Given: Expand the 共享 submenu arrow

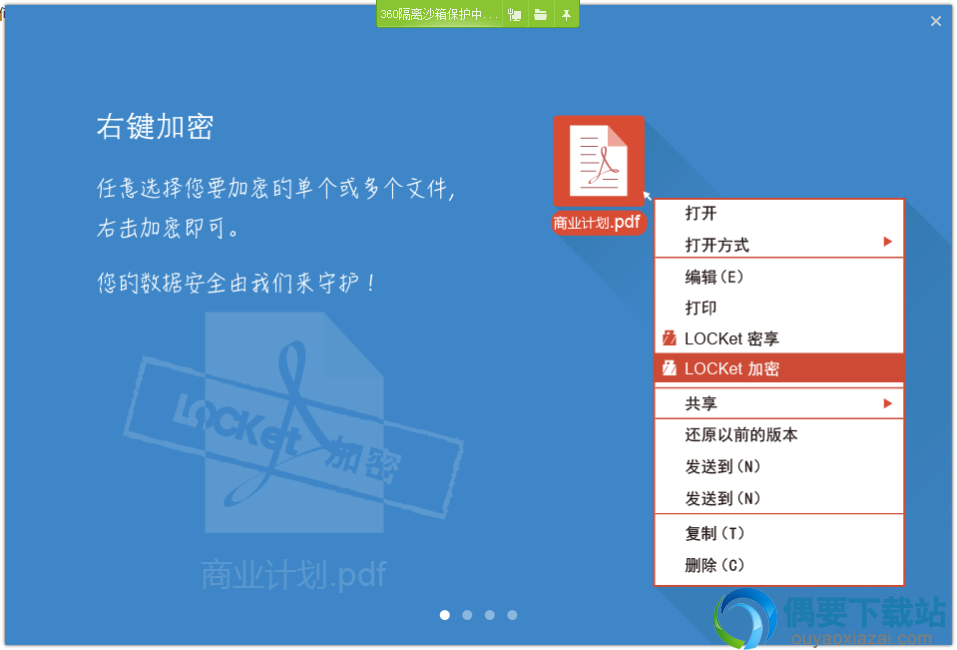Looking at the screenshot, I should 887,403.
